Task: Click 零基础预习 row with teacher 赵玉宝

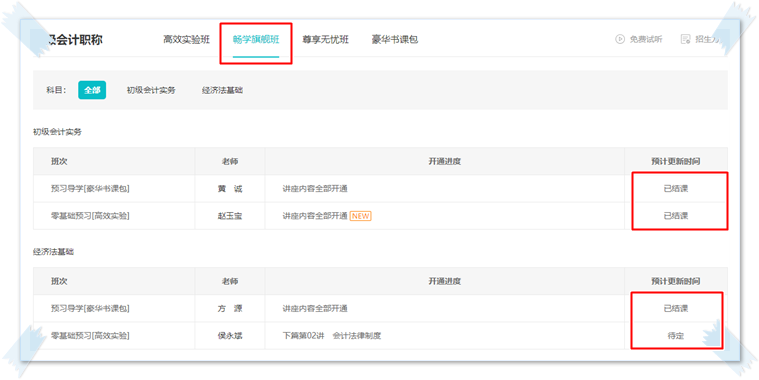Action: (x=380, y=216)
